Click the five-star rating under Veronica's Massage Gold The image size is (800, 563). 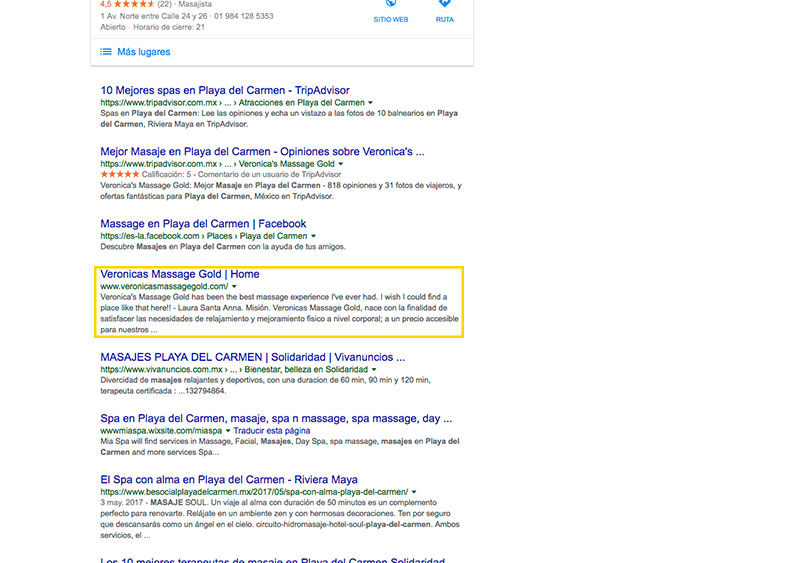coord(122,174)
